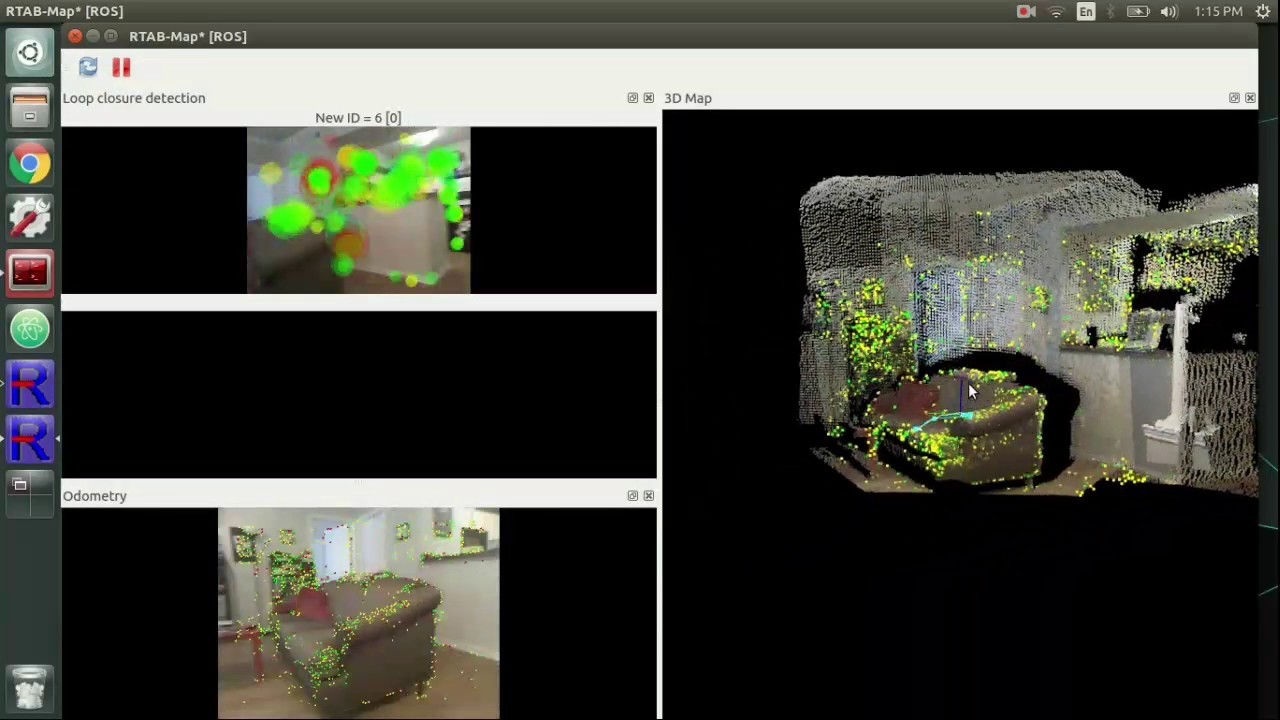This screenshot has width=1280, height=720.
Task: Float the Loop closure detection panel
Action: (x=632, y=98)
